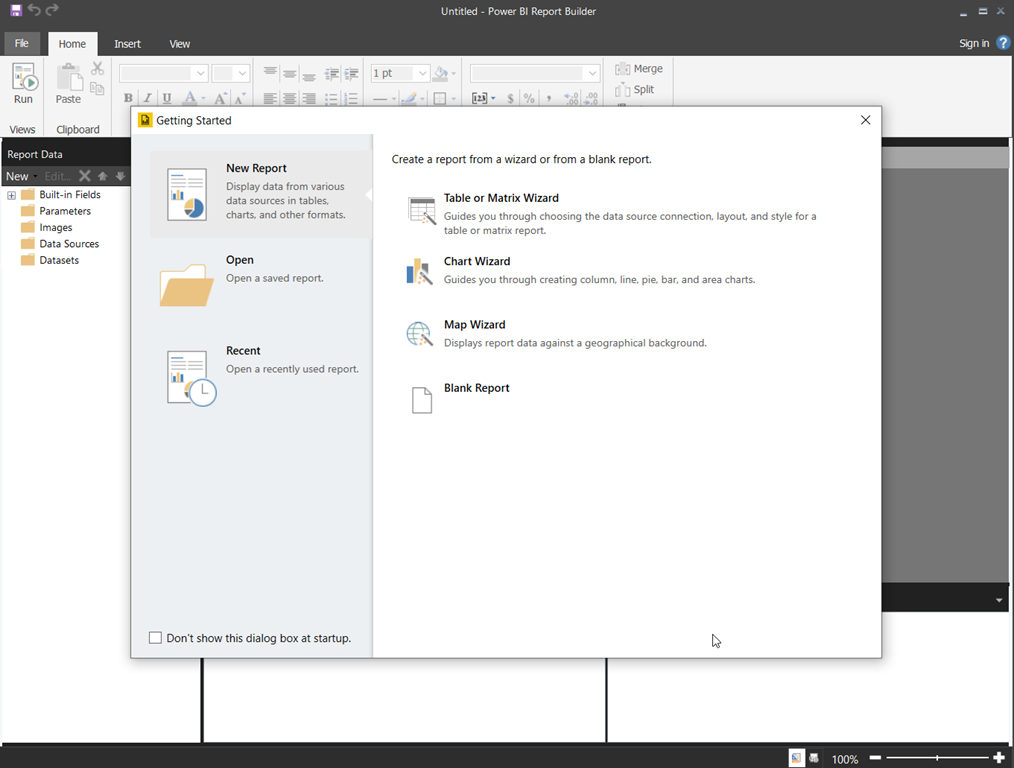Toggle underline formatting
The height and width of the screenshot is (768, 1014).
167,98
